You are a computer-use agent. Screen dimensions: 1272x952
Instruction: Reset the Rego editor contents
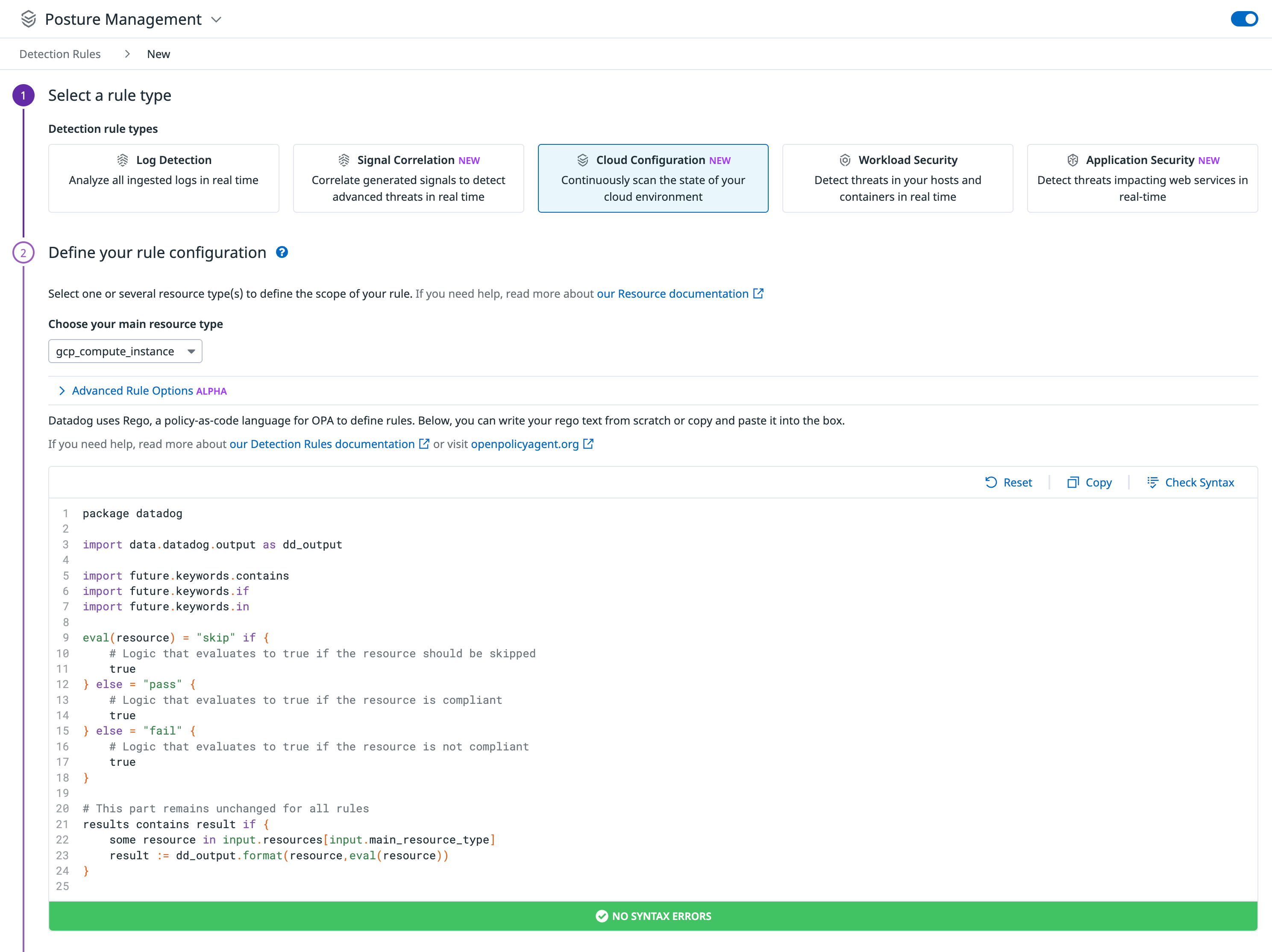click(1009, 482)
